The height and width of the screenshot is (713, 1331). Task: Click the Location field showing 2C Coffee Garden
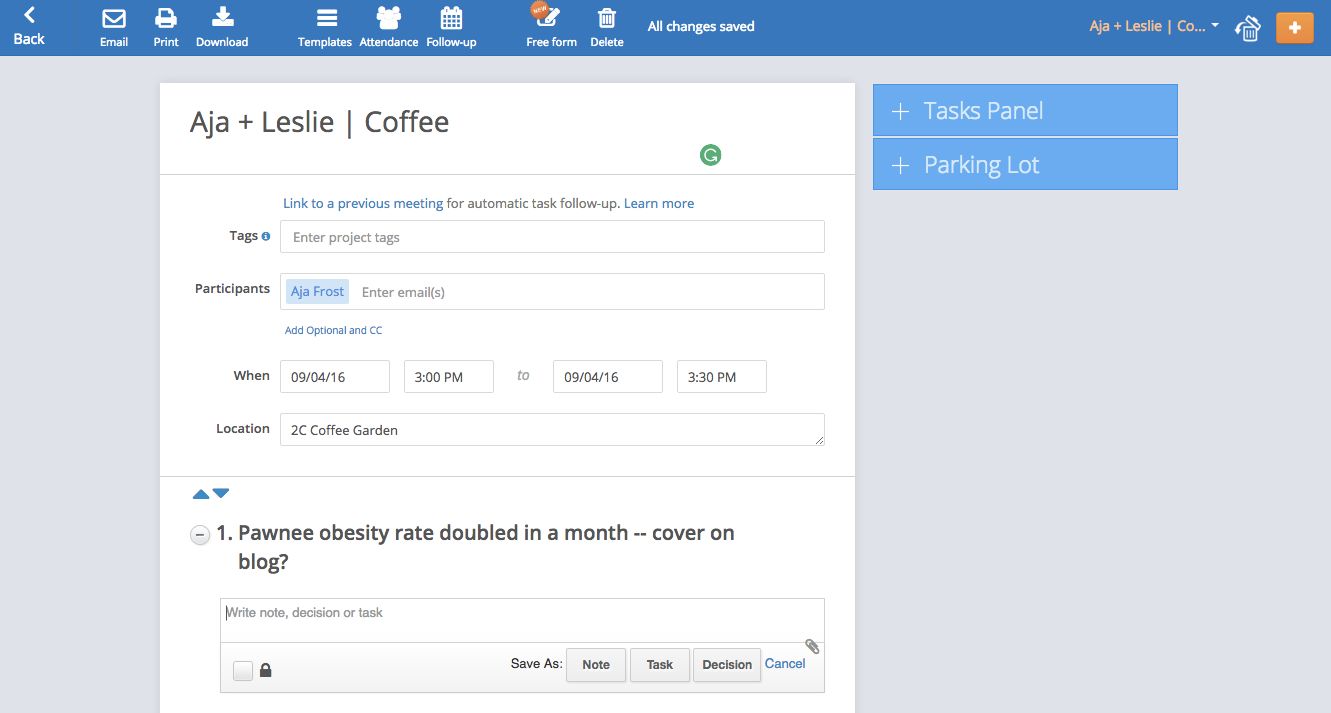(x=552, y=430)
